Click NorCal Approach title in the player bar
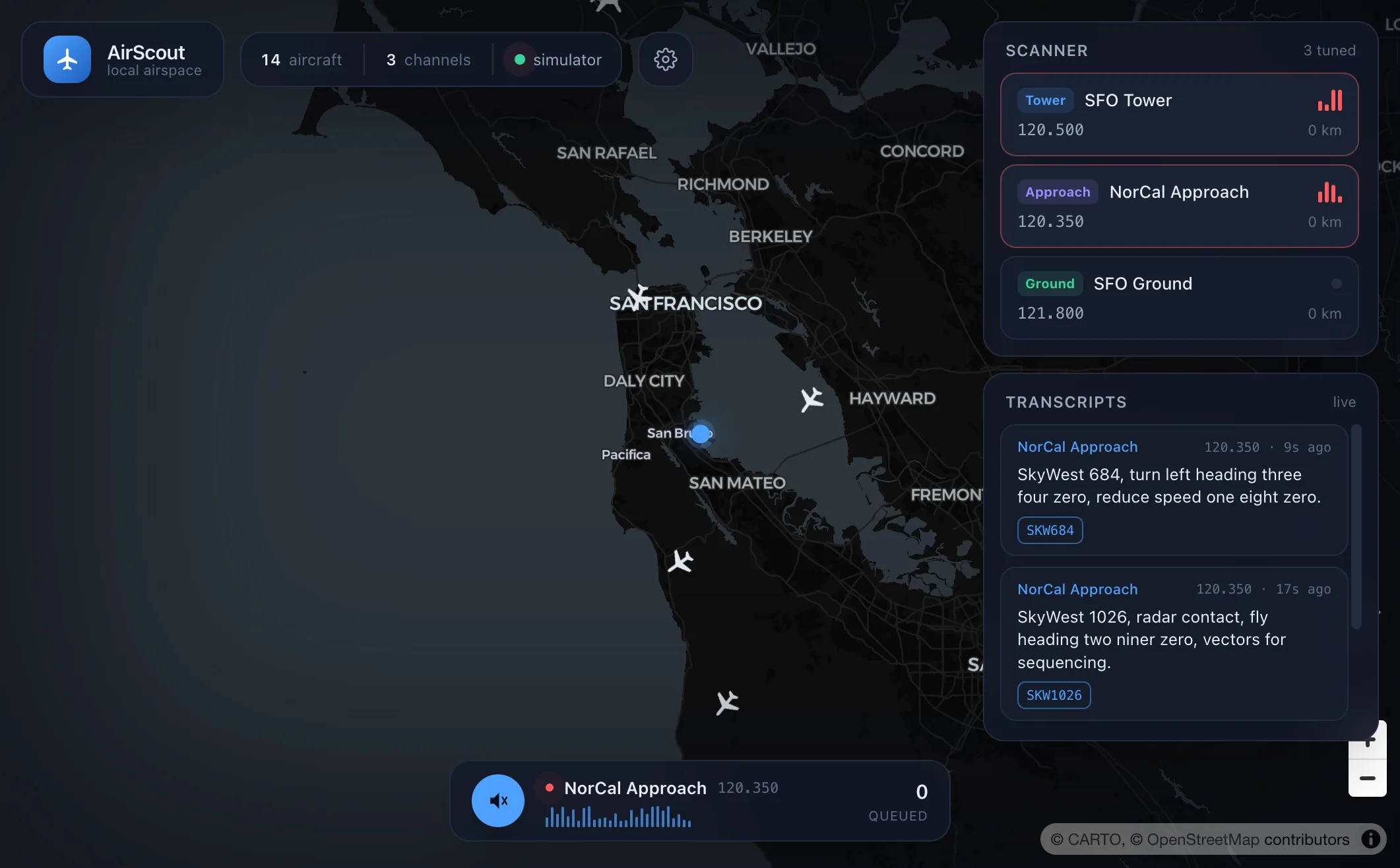The height and width of the screenshot is (868, 1400). click(635, 788)
